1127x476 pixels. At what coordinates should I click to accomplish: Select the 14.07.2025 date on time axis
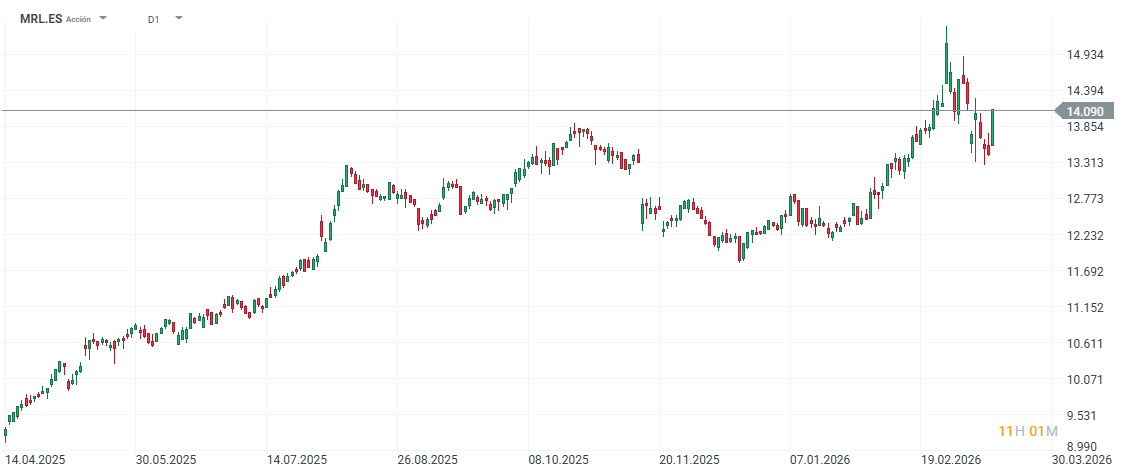299,461
